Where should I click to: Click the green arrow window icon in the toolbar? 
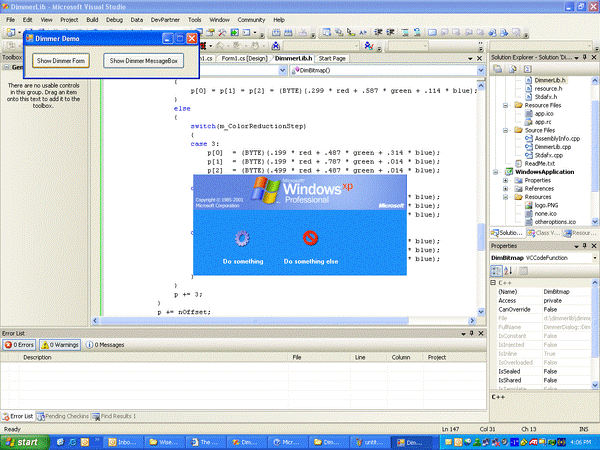235,33
